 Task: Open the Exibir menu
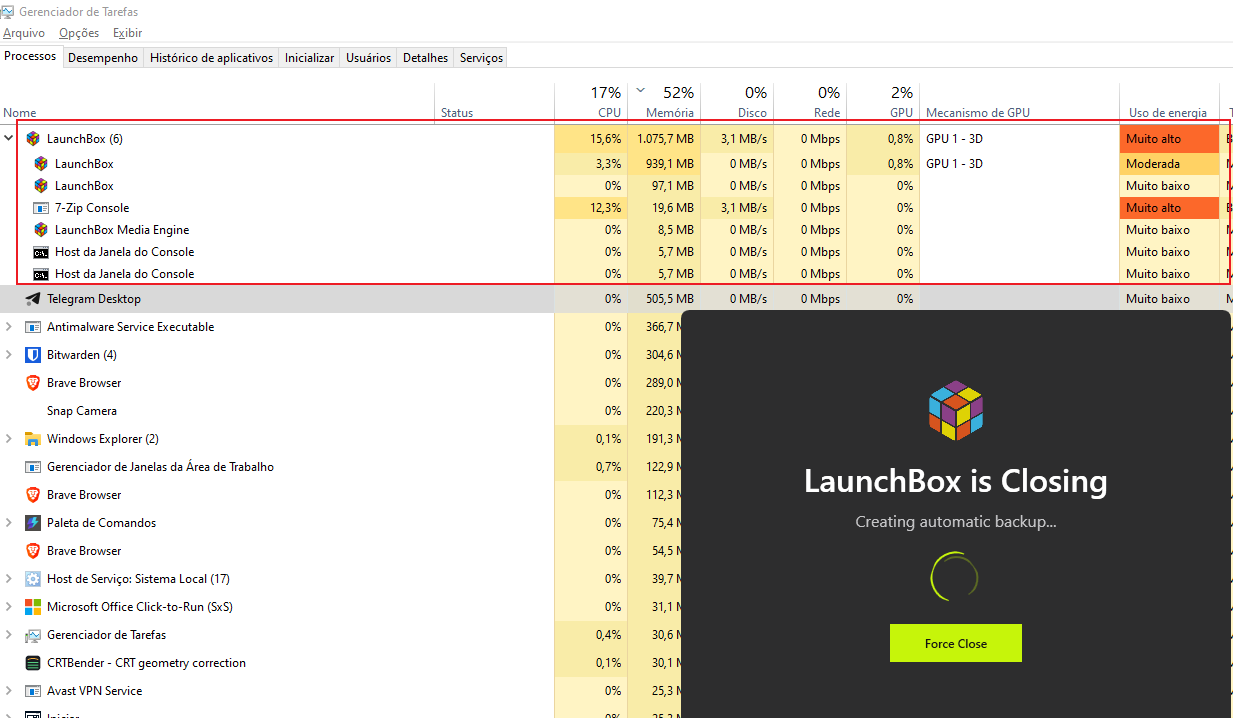(127, 33)
